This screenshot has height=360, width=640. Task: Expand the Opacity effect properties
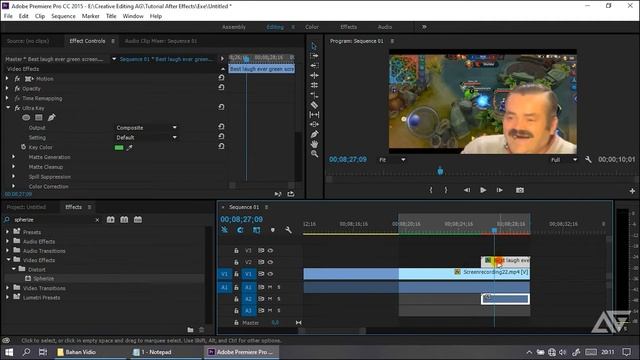click(x=7, y=88)
